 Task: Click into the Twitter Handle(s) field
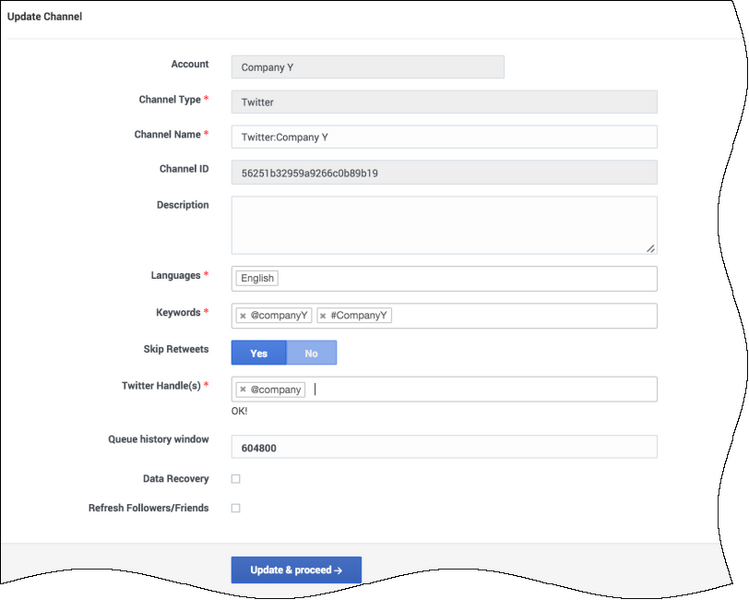coord(485,389)
